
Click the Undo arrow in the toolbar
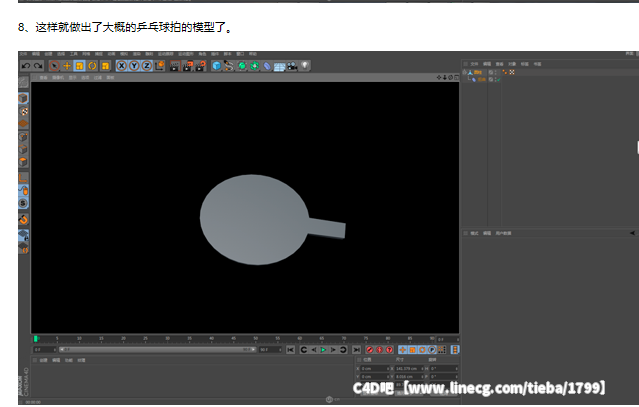pos(26,66)
